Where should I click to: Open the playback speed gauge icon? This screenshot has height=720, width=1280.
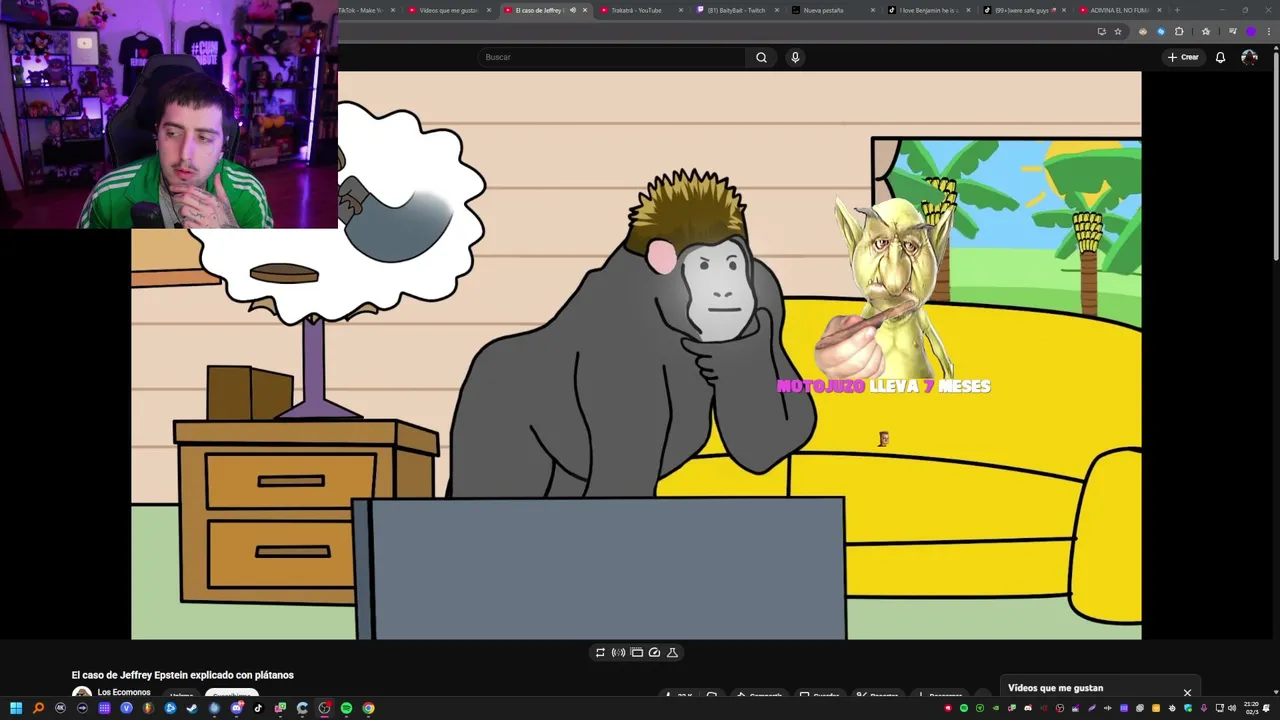click(x=654, y=652)
